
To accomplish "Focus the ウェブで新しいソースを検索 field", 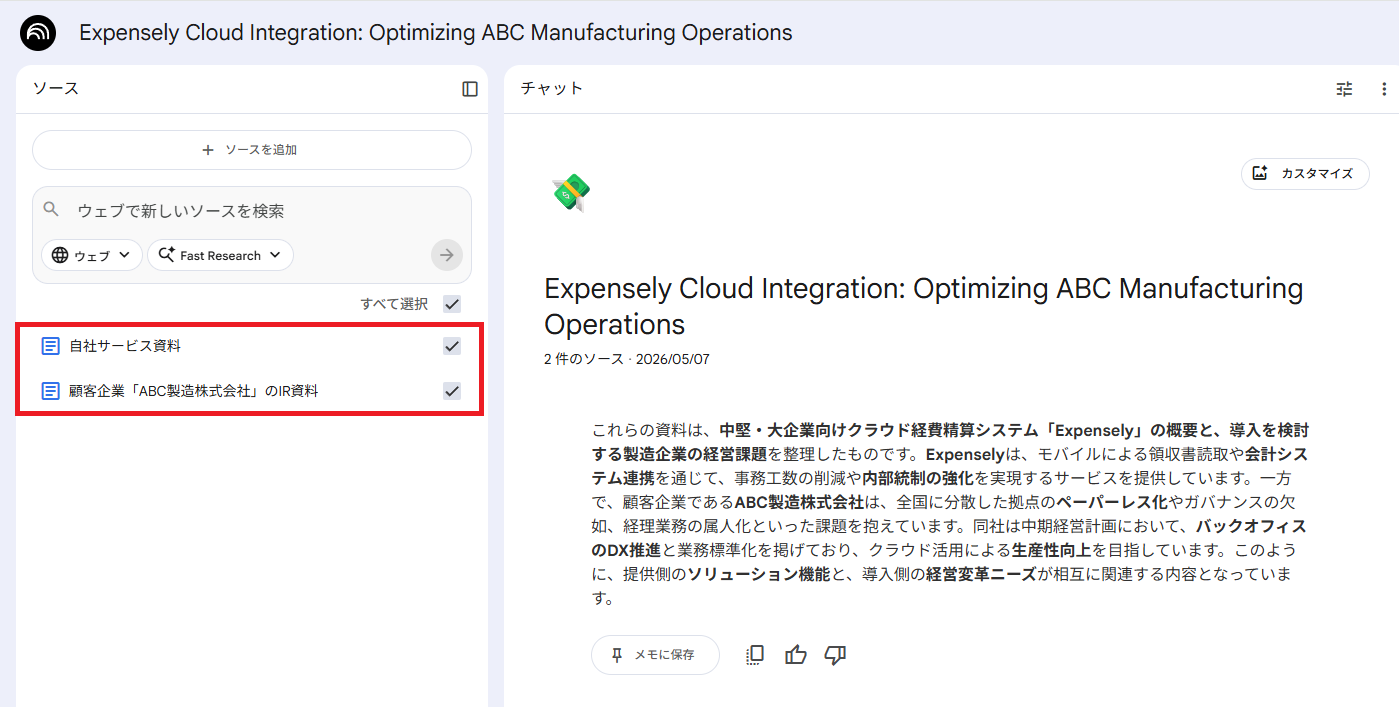I will [x=252, y=211].
